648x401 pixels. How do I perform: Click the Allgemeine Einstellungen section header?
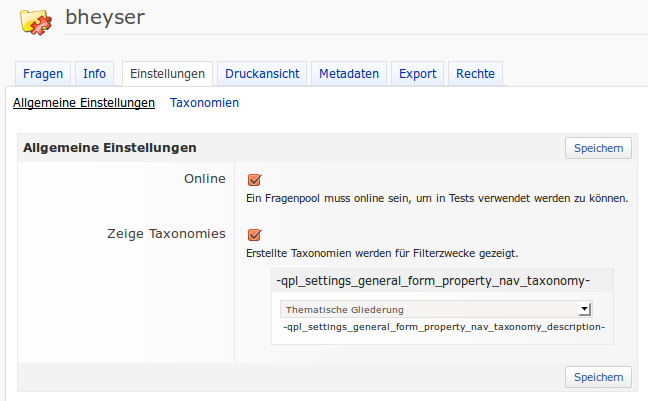(110, 148)
